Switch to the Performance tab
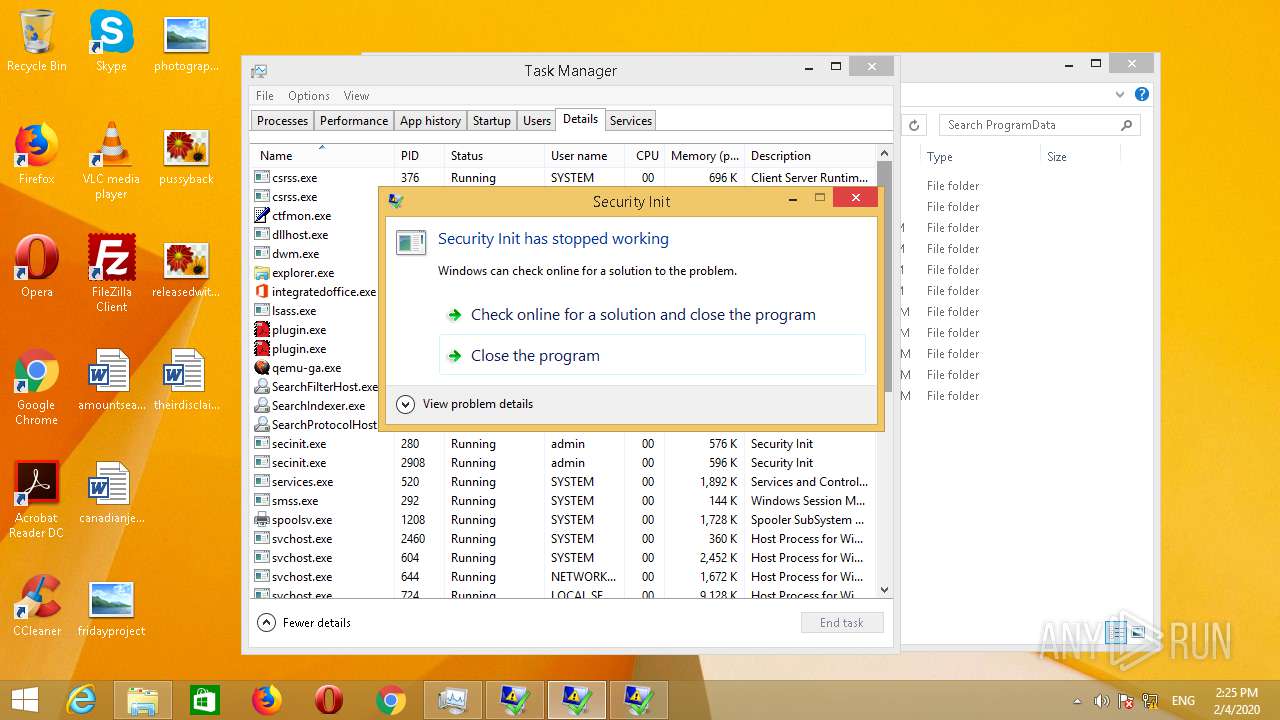Screen dimensions: 1280x720 [354, 121]
